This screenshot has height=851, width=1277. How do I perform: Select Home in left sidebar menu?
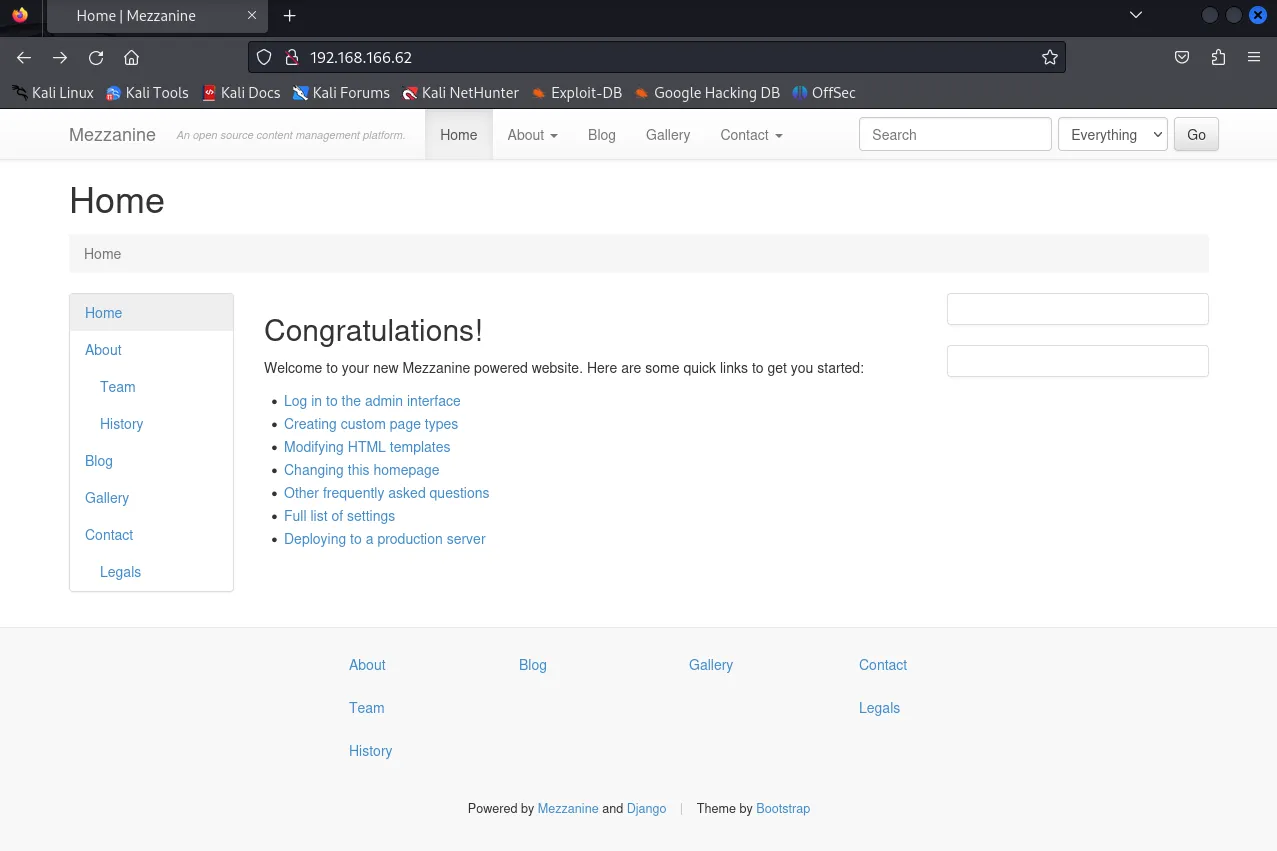click(151, 313)
